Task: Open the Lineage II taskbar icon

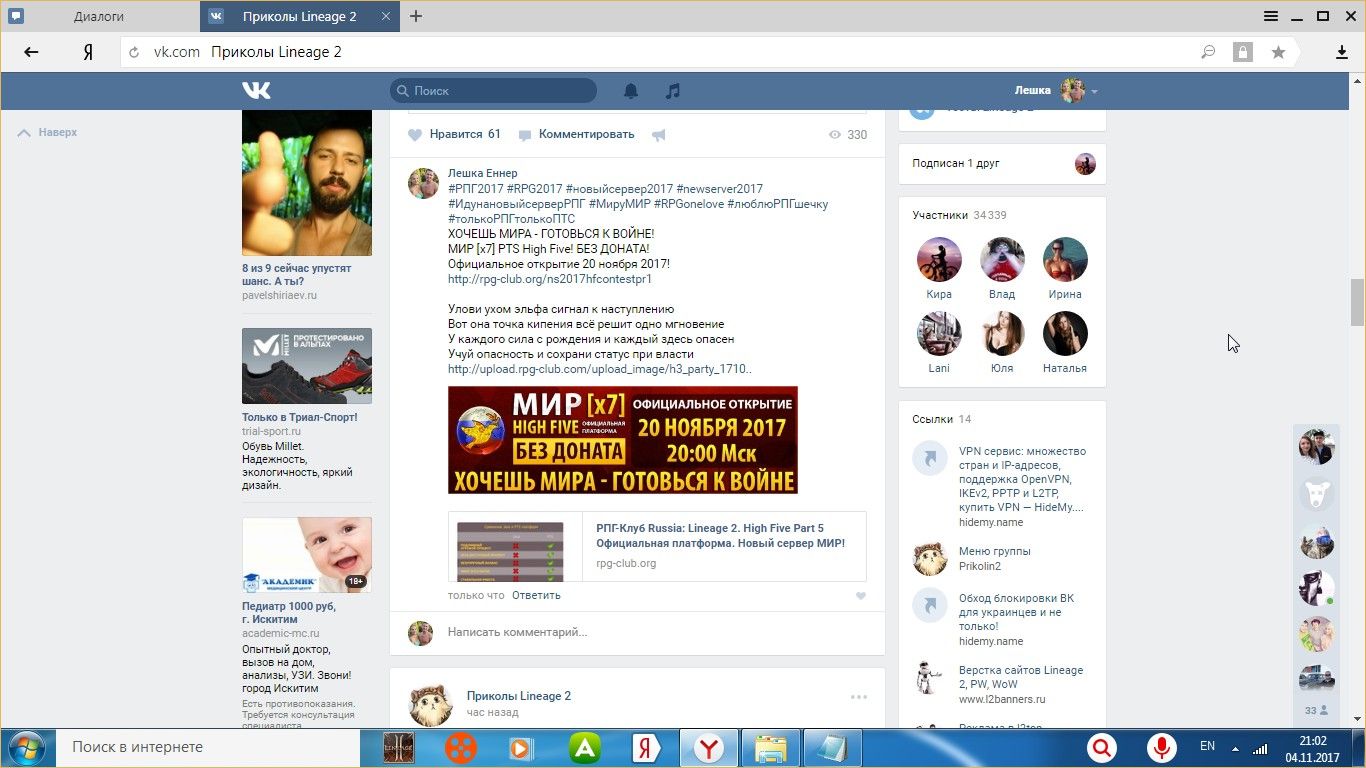Action: (x=399, y=748)
